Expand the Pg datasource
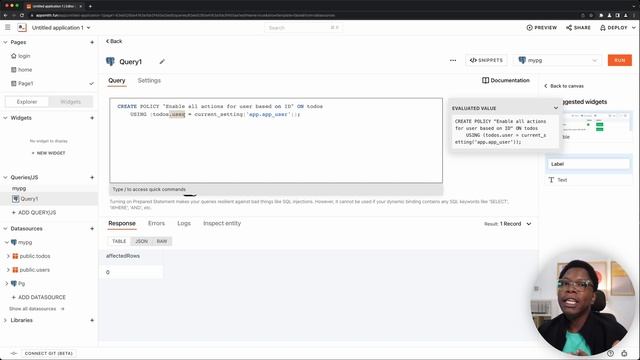 (x=7, y=283)
